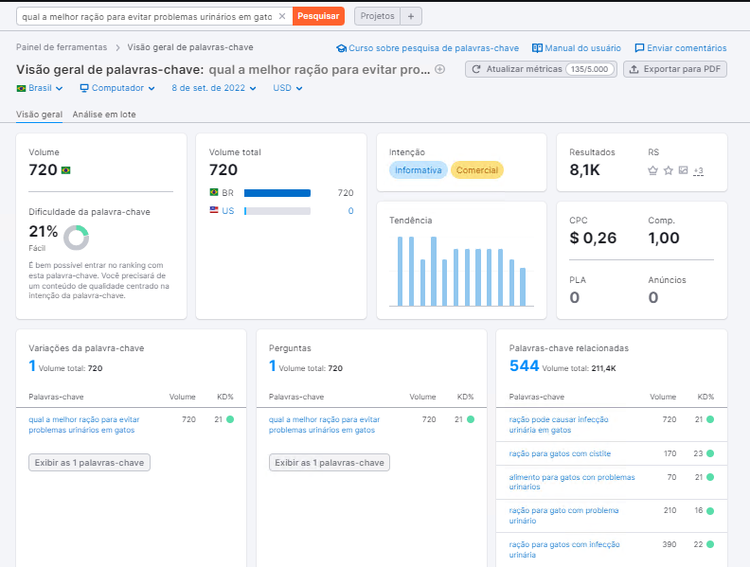Viewport: 750px width, 567px height.
Task: Click the book manual icon
Action: click(x=538, y=48)
